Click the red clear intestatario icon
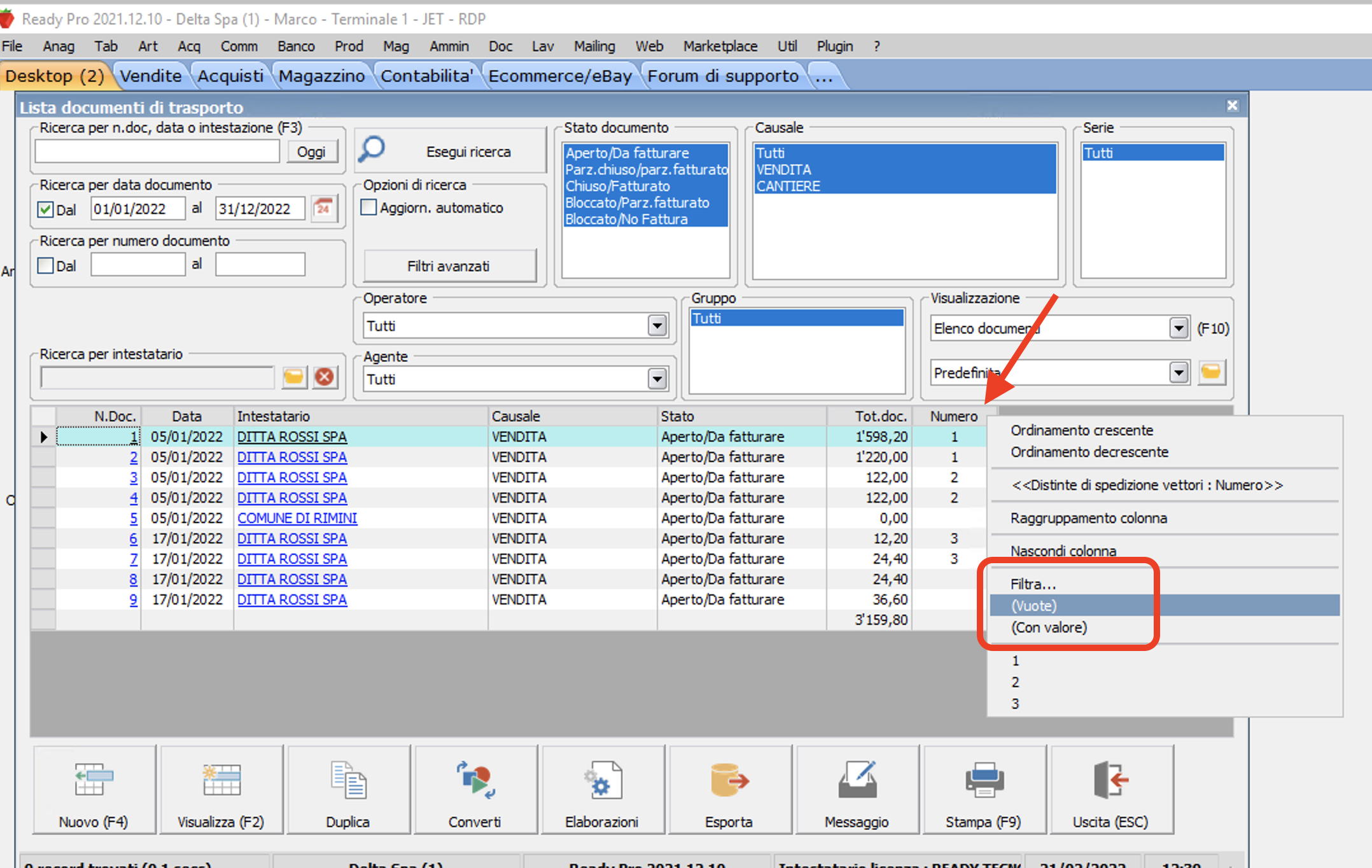 (x=325, y=377)
